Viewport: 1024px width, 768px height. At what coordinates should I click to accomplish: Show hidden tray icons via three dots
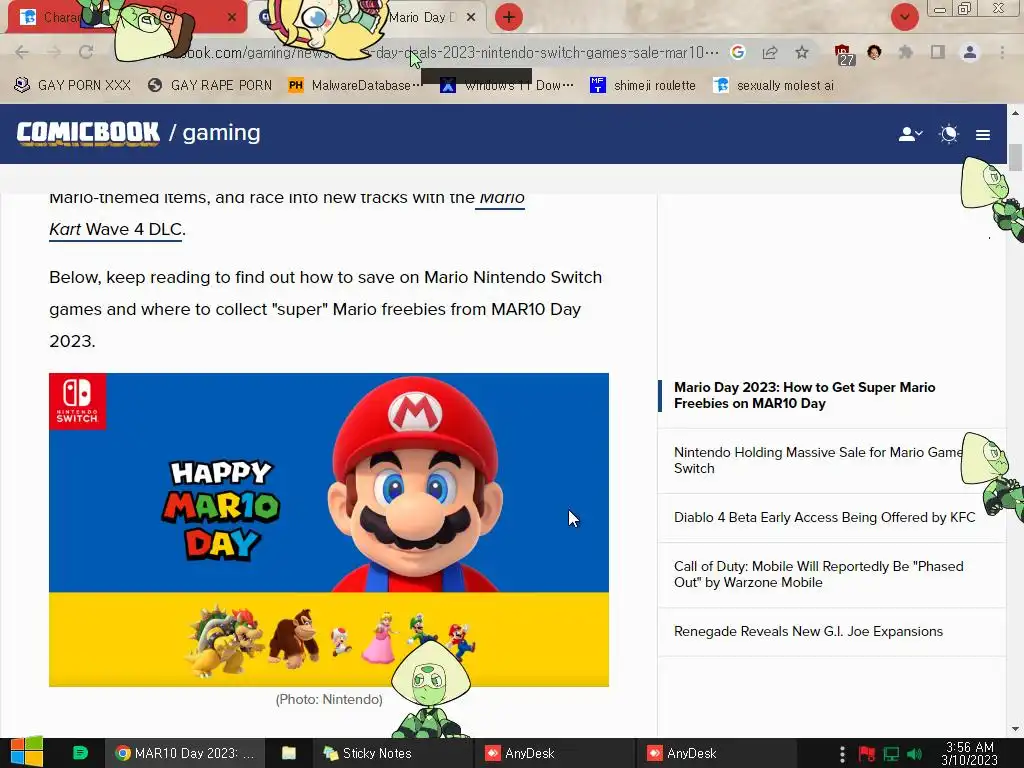point(842,754)
